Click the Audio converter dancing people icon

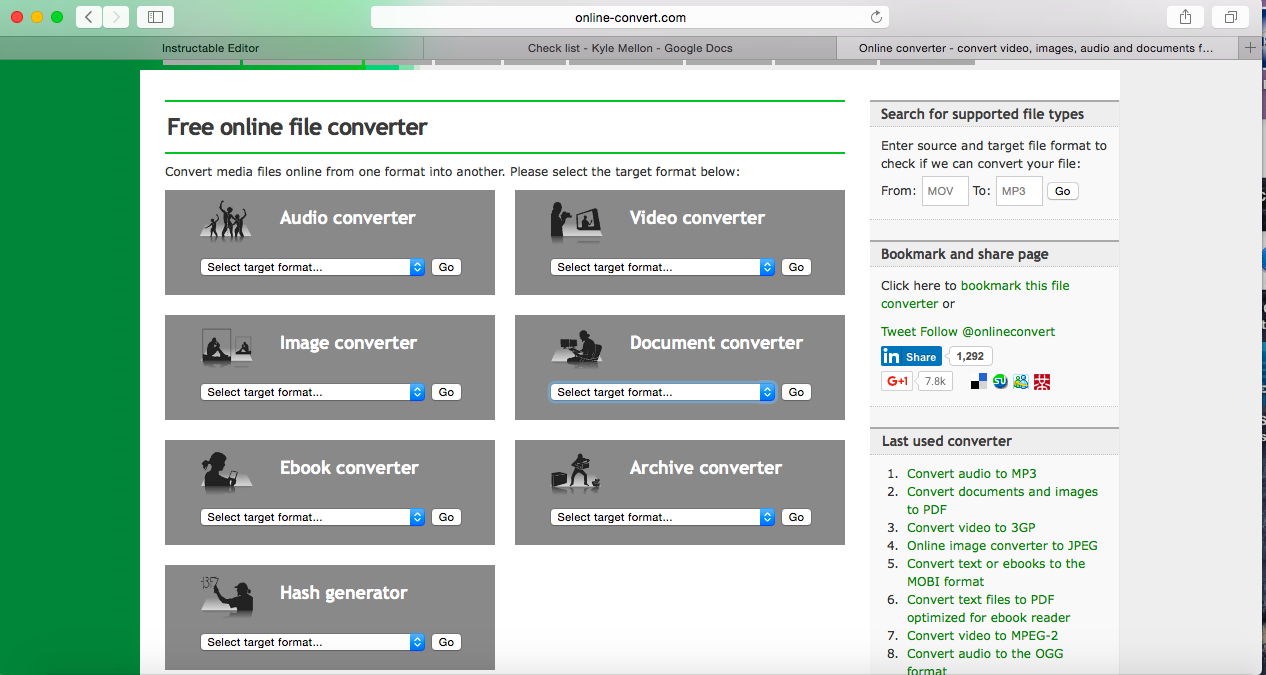click(x=225, y=219)
